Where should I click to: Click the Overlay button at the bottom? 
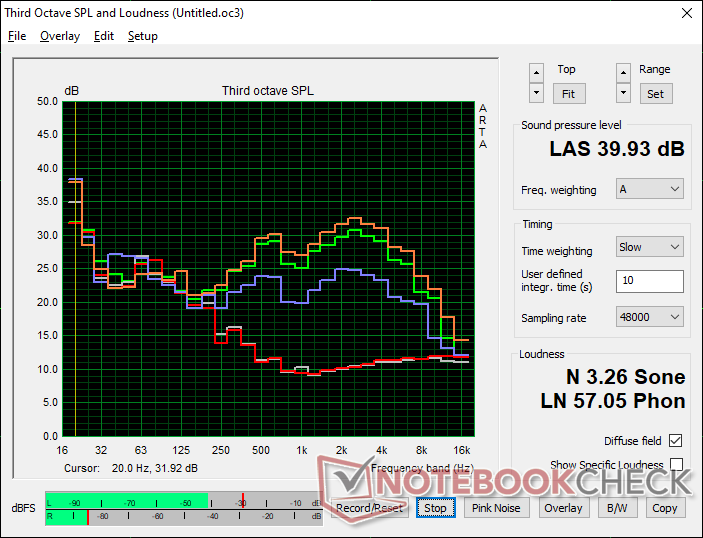pos(563,508)
